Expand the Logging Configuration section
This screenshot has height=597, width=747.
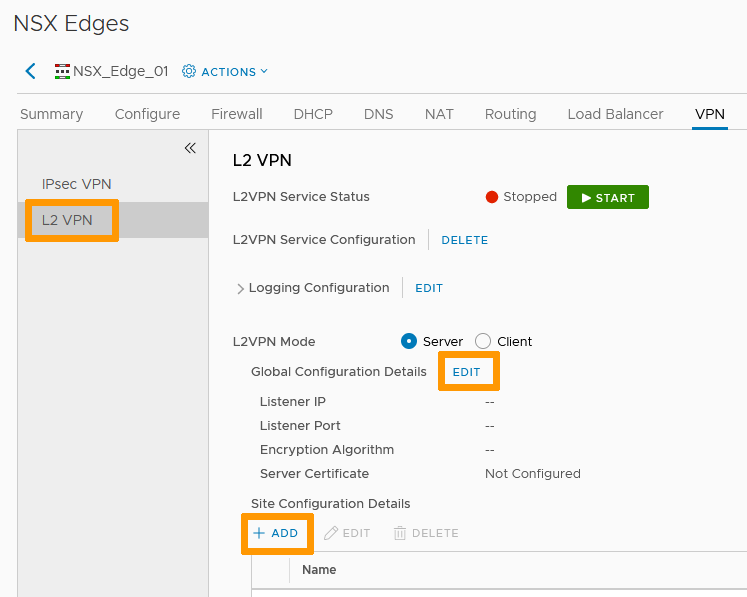pyautogui.click(x=240, y=289)
